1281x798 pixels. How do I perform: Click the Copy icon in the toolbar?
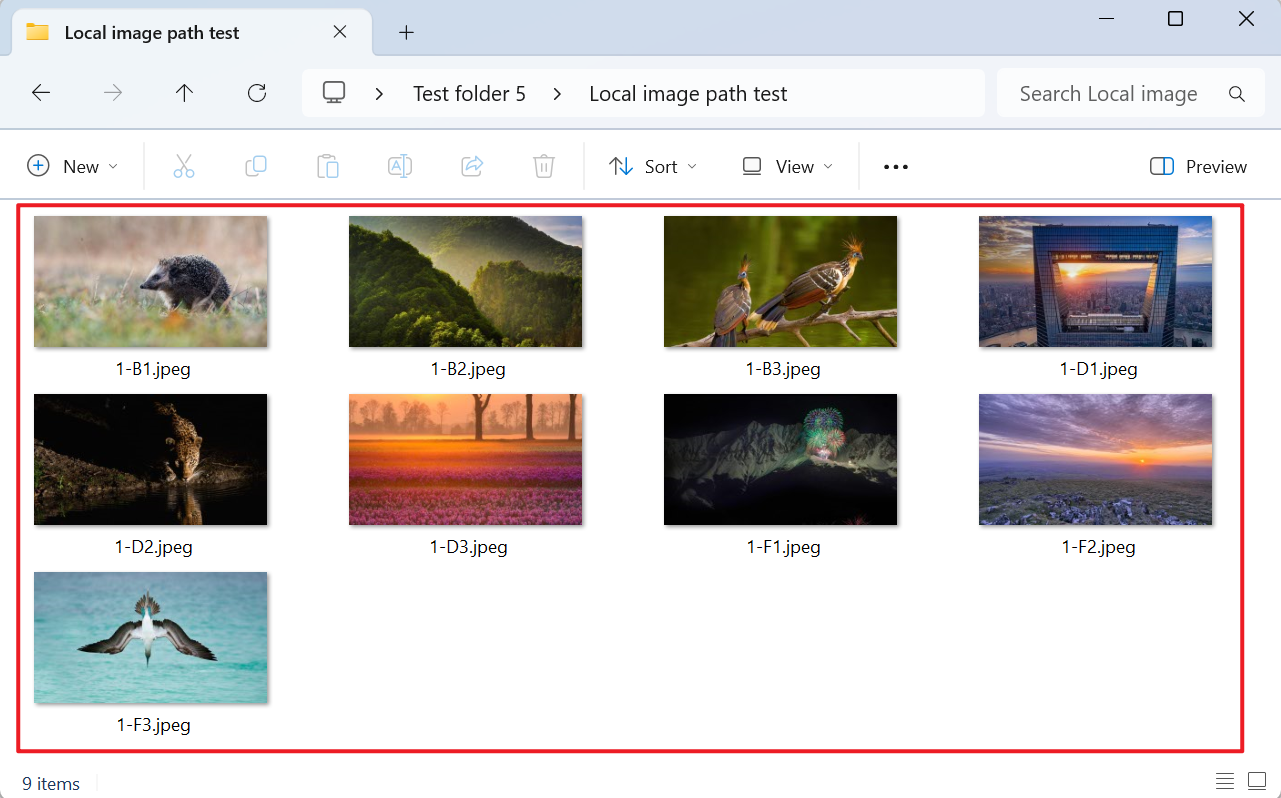256,166
